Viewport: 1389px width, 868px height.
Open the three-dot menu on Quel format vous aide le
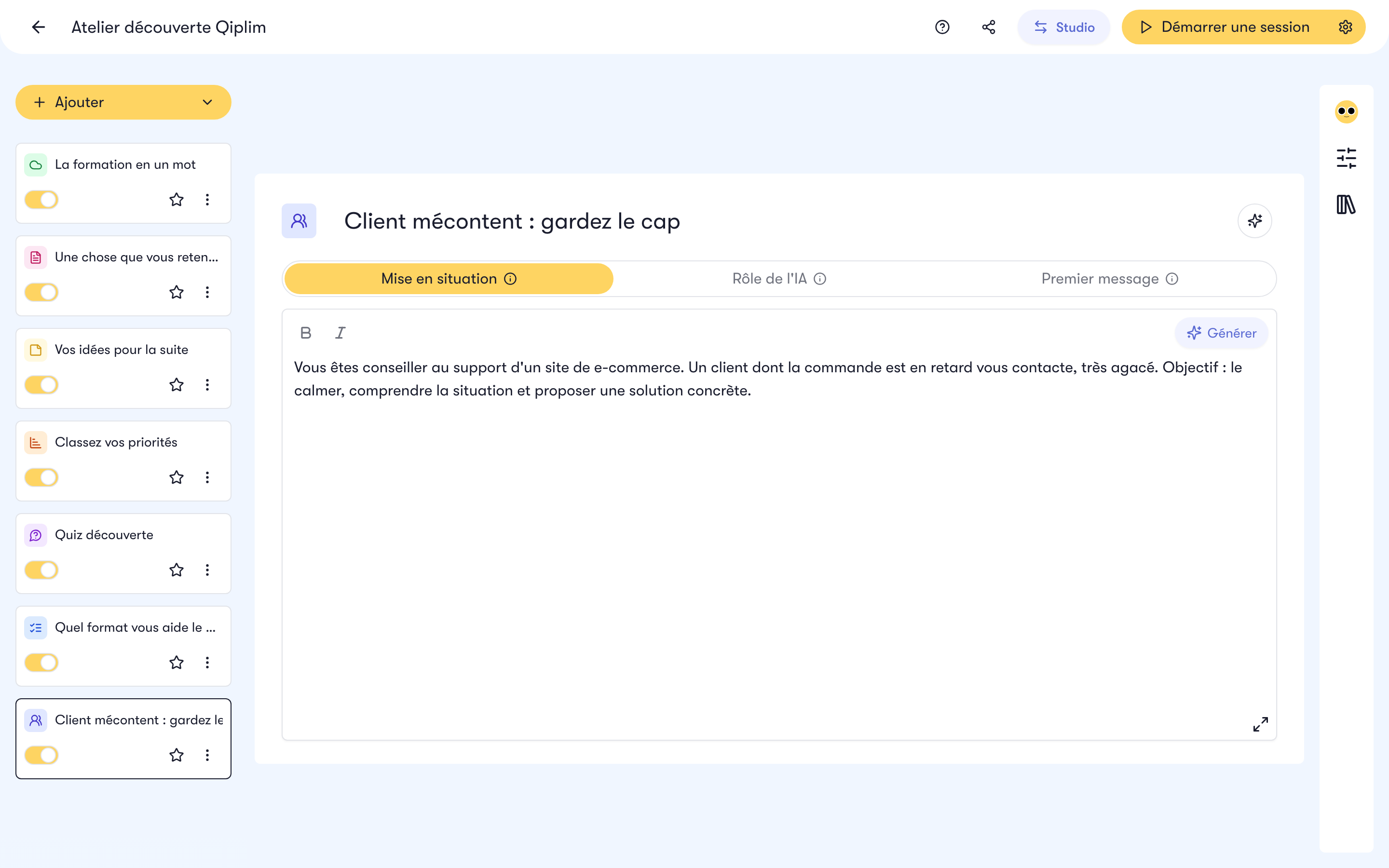pyautogui.click(x=207, y=663)
